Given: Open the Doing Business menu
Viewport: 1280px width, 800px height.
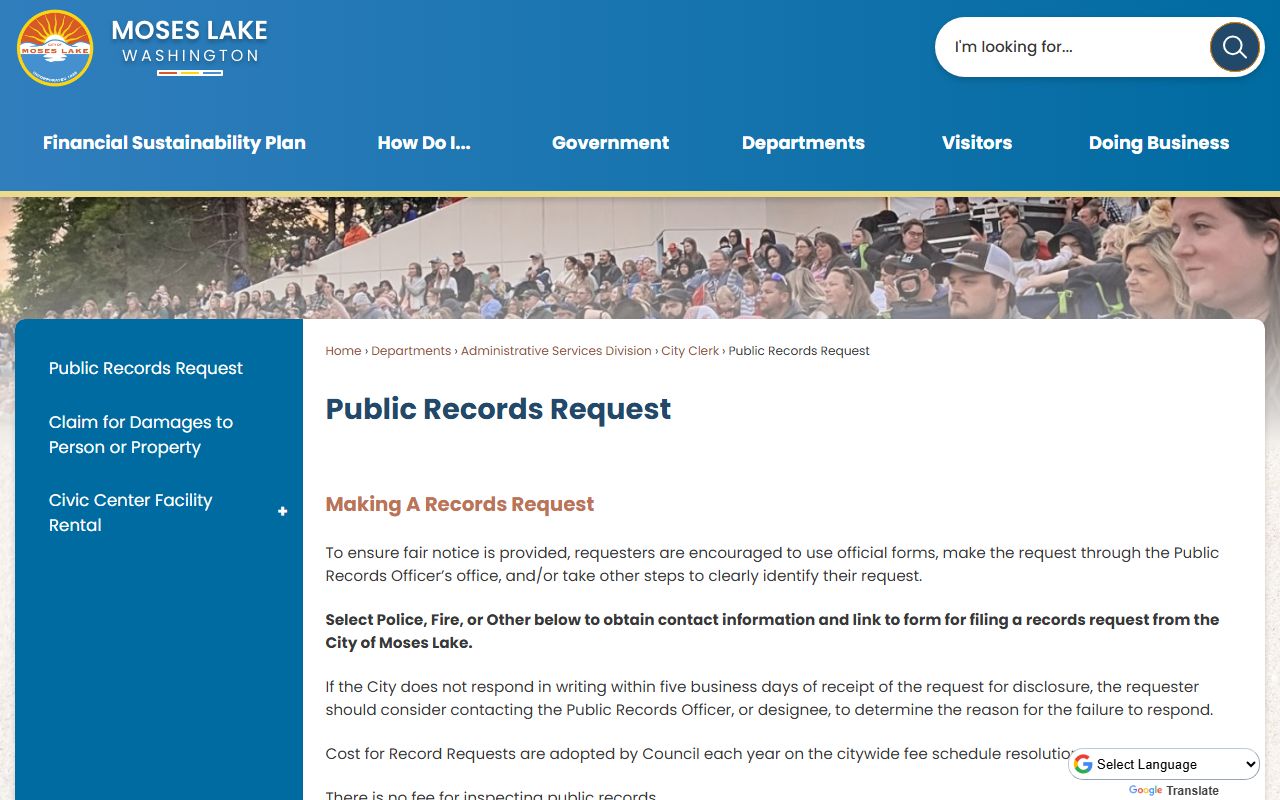Looking at the screenshot, I should (x=1159, y=143).
